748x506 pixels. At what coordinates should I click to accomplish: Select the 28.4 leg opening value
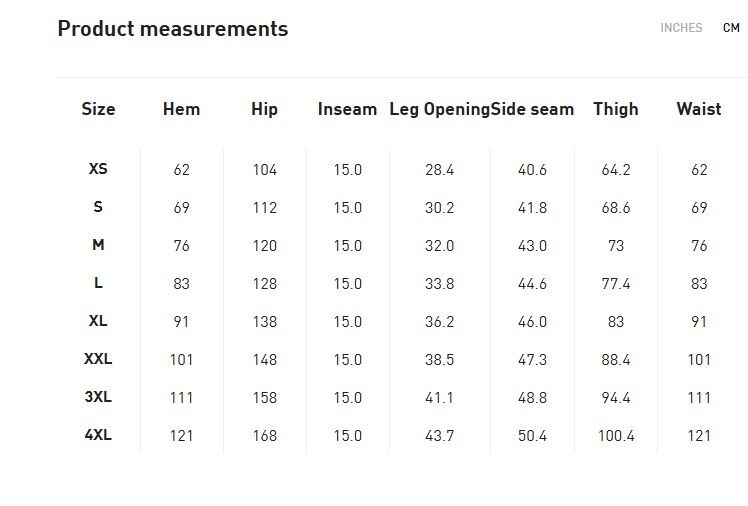(439, 170)
